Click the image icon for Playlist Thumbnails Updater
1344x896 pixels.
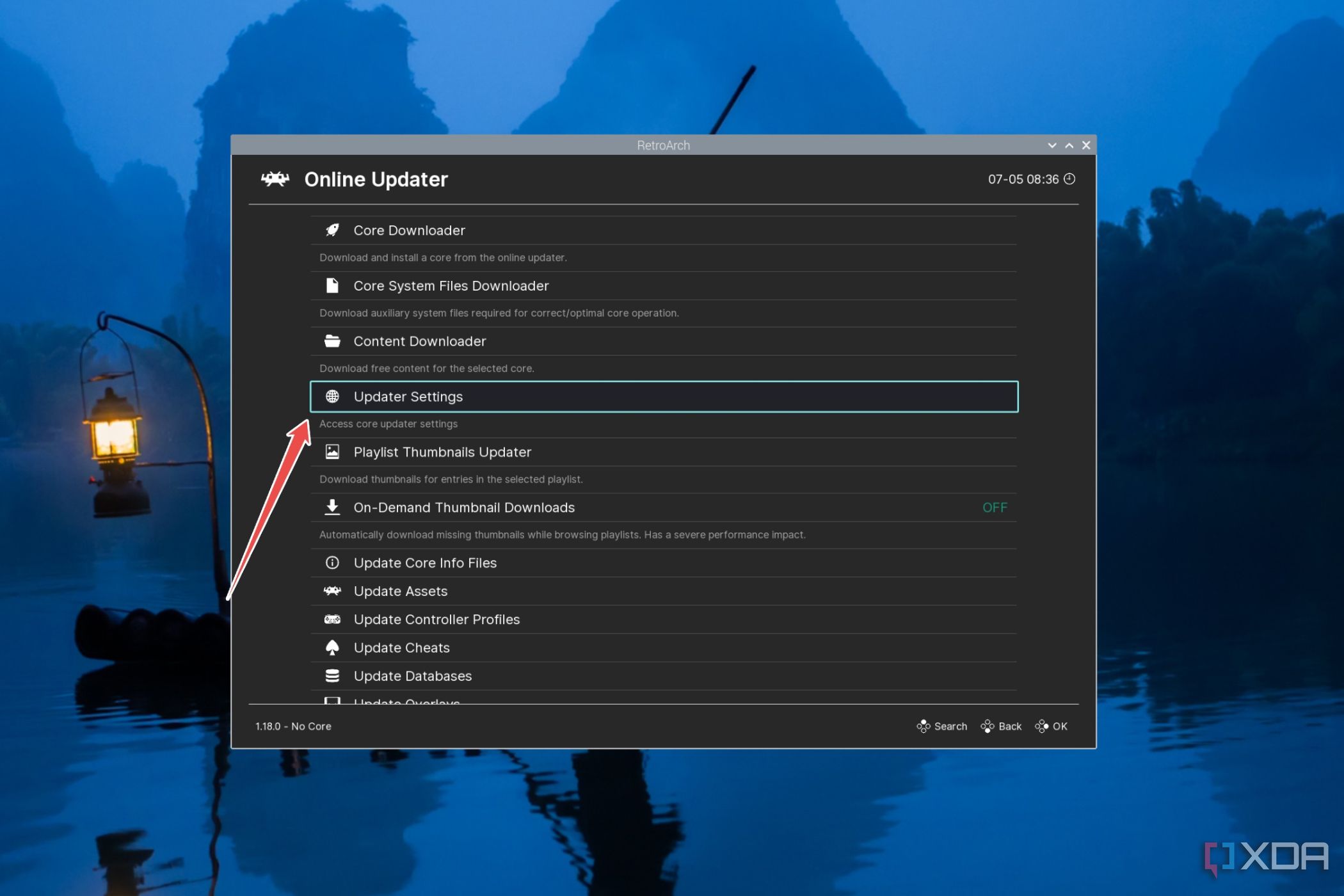332,452
